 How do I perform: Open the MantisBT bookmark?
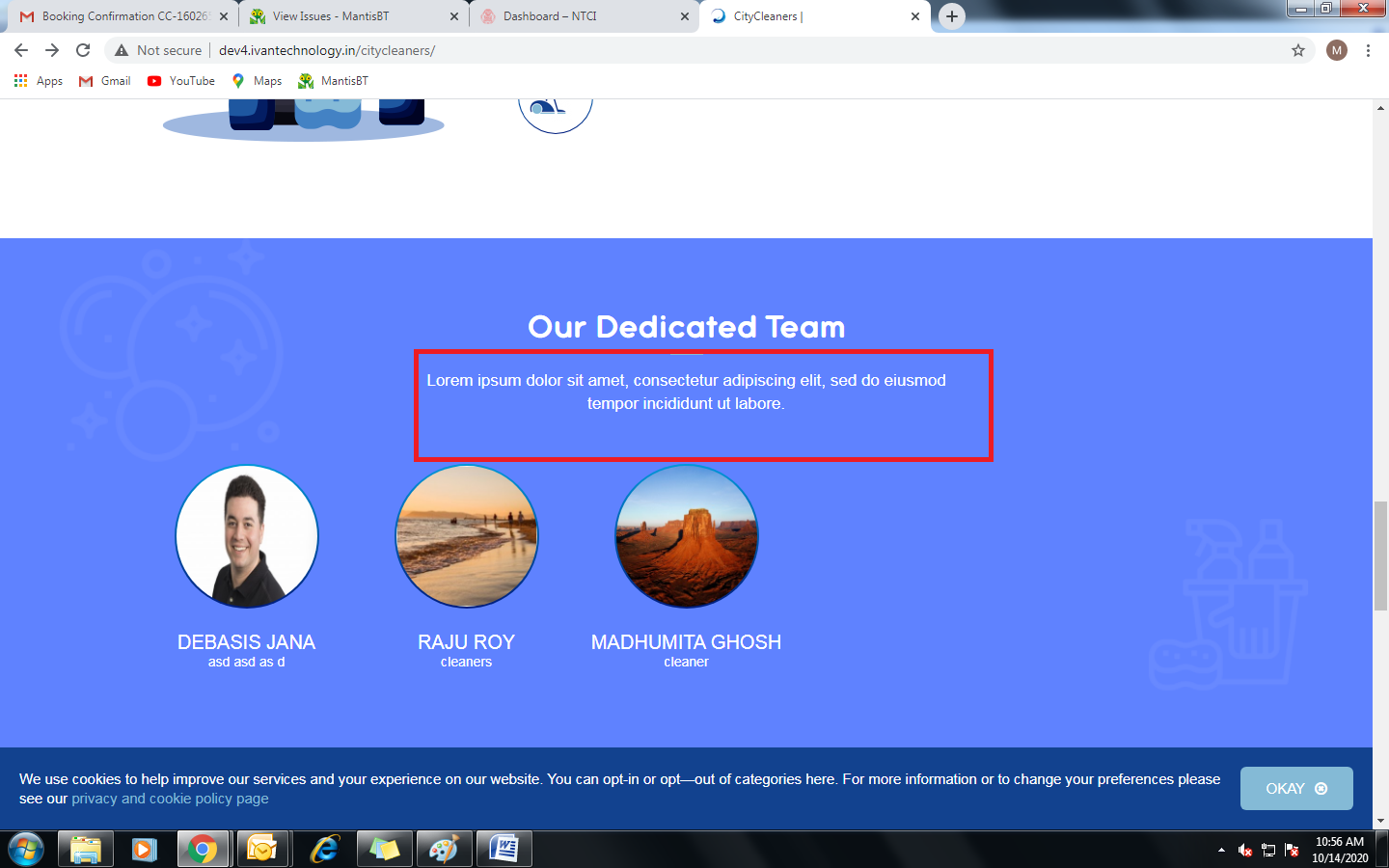334,81
